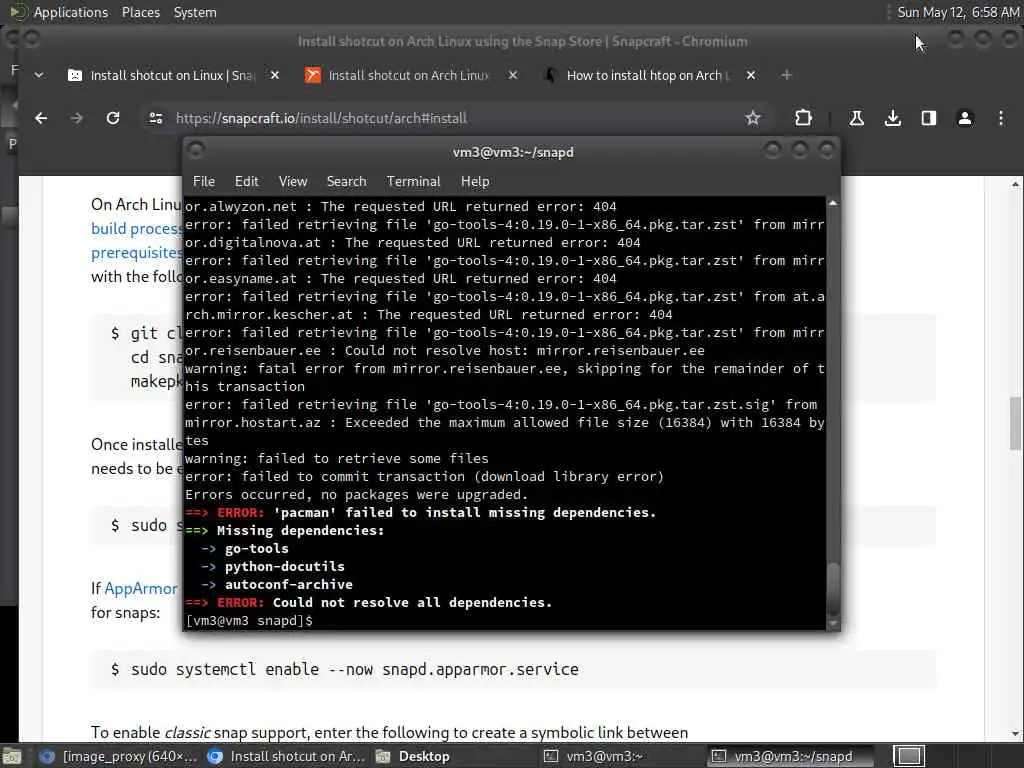The width and height of the screenshot is (1024, 768).
Task: Open the Terminal menu
Action: (x=413, y=182)
